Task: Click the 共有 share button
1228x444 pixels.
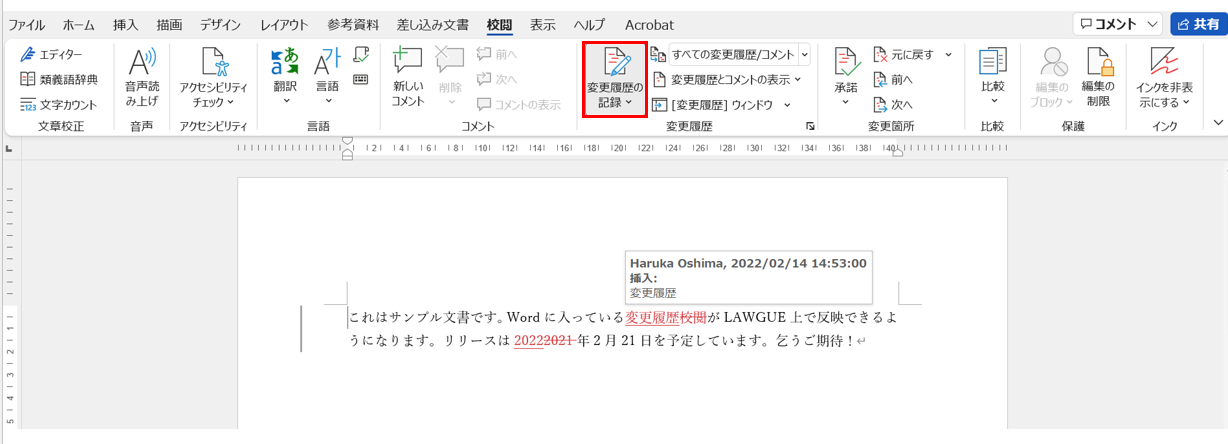Action: (1196, 24)
